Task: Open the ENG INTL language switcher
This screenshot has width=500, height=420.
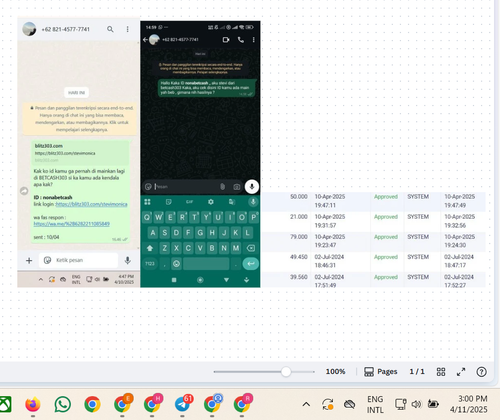Action: pyautogui.click(x=375, y=404)
